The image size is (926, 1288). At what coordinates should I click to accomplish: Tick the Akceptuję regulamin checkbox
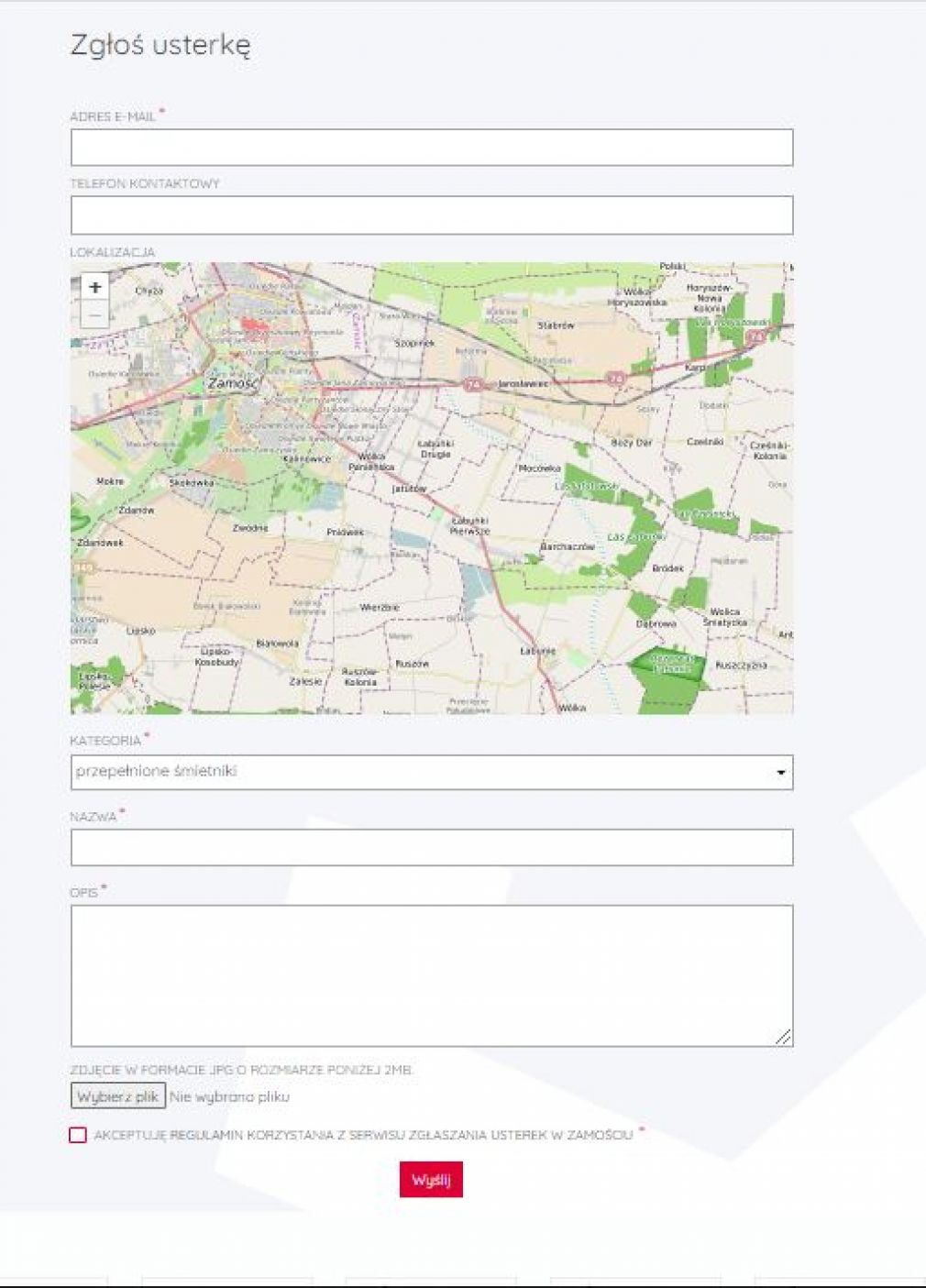coord(78,1135)
